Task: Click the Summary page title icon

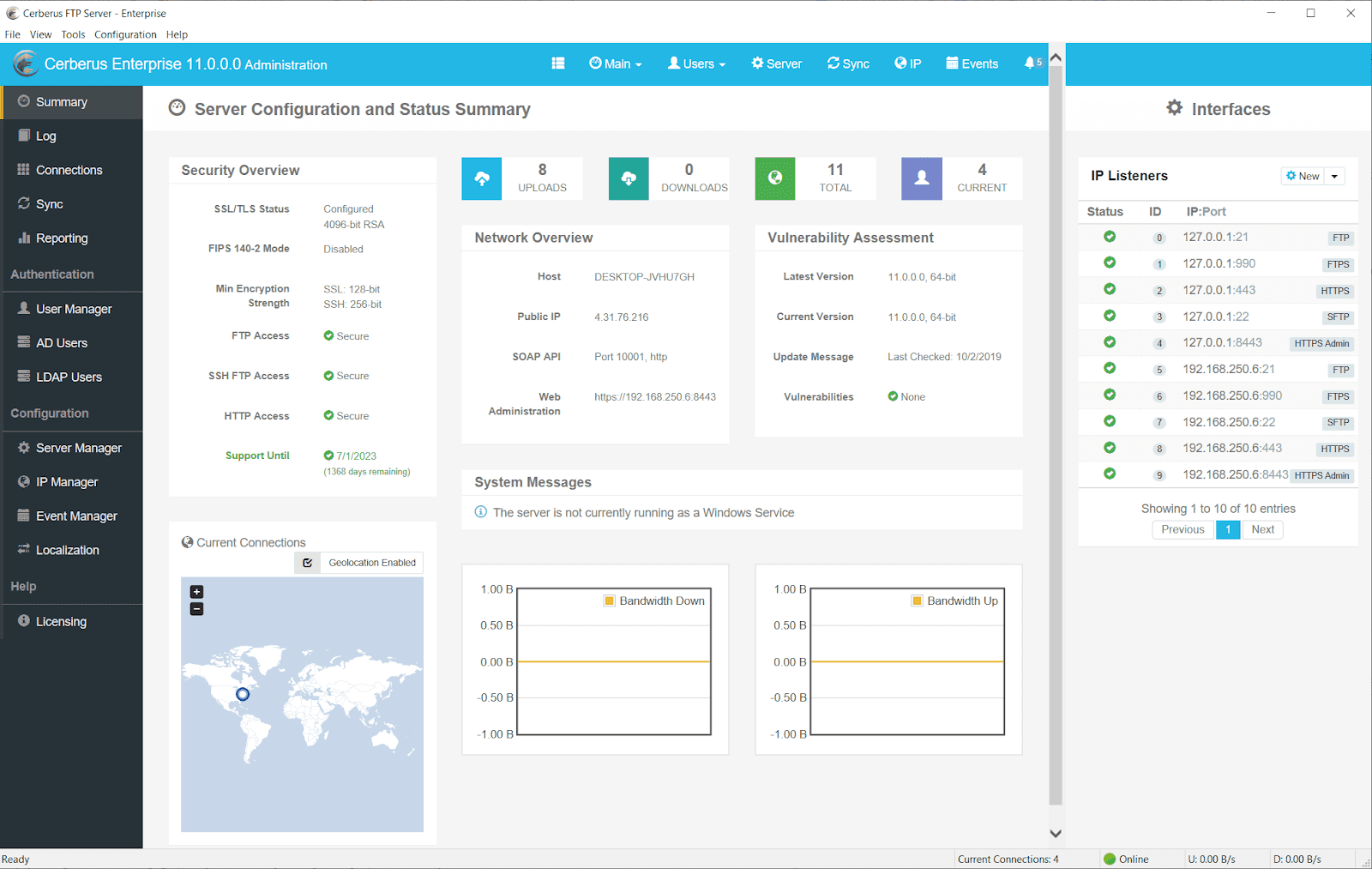Action: pyautogui.click(x=177, y=108)
